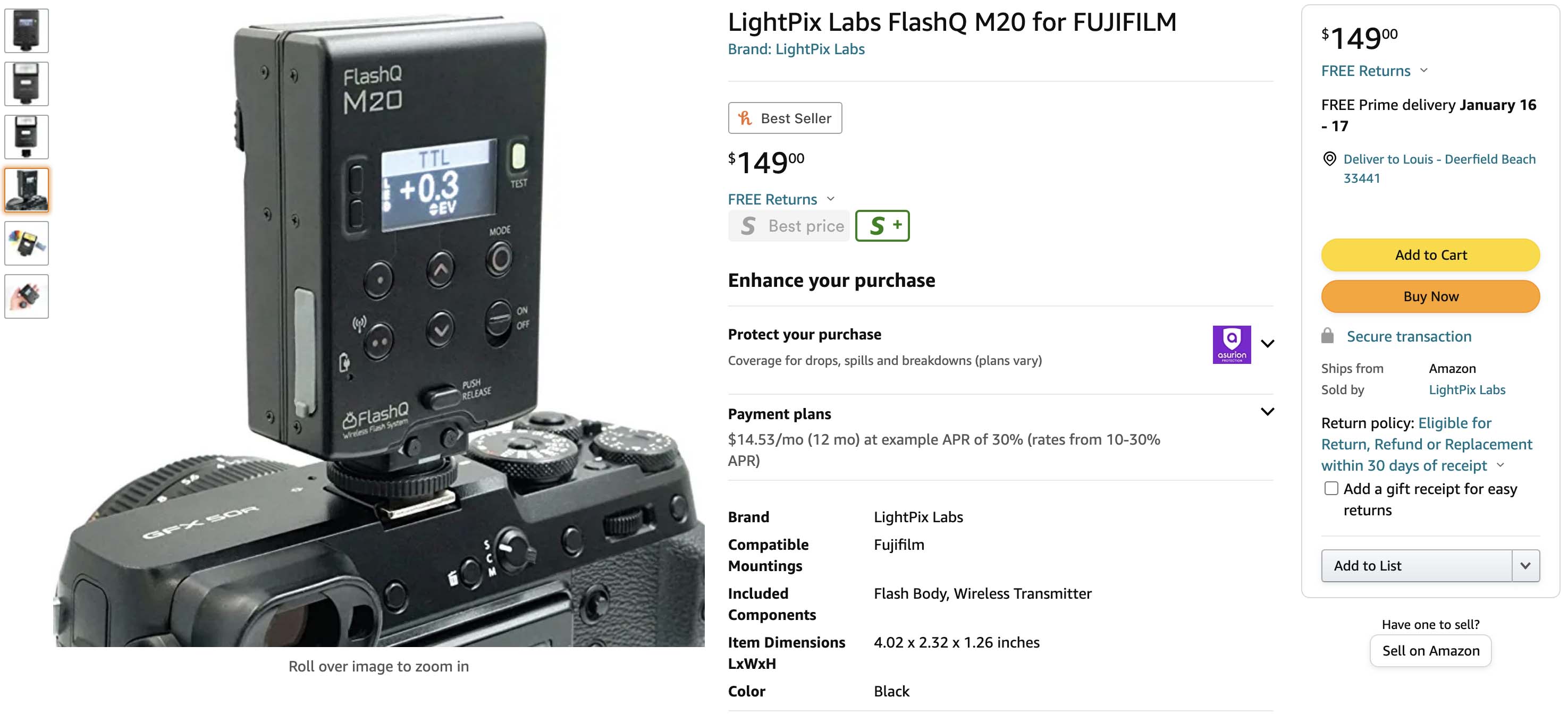Select the color gel filters thumbnail
Screen dimensions: 1568x714
(x=26, y=243)
